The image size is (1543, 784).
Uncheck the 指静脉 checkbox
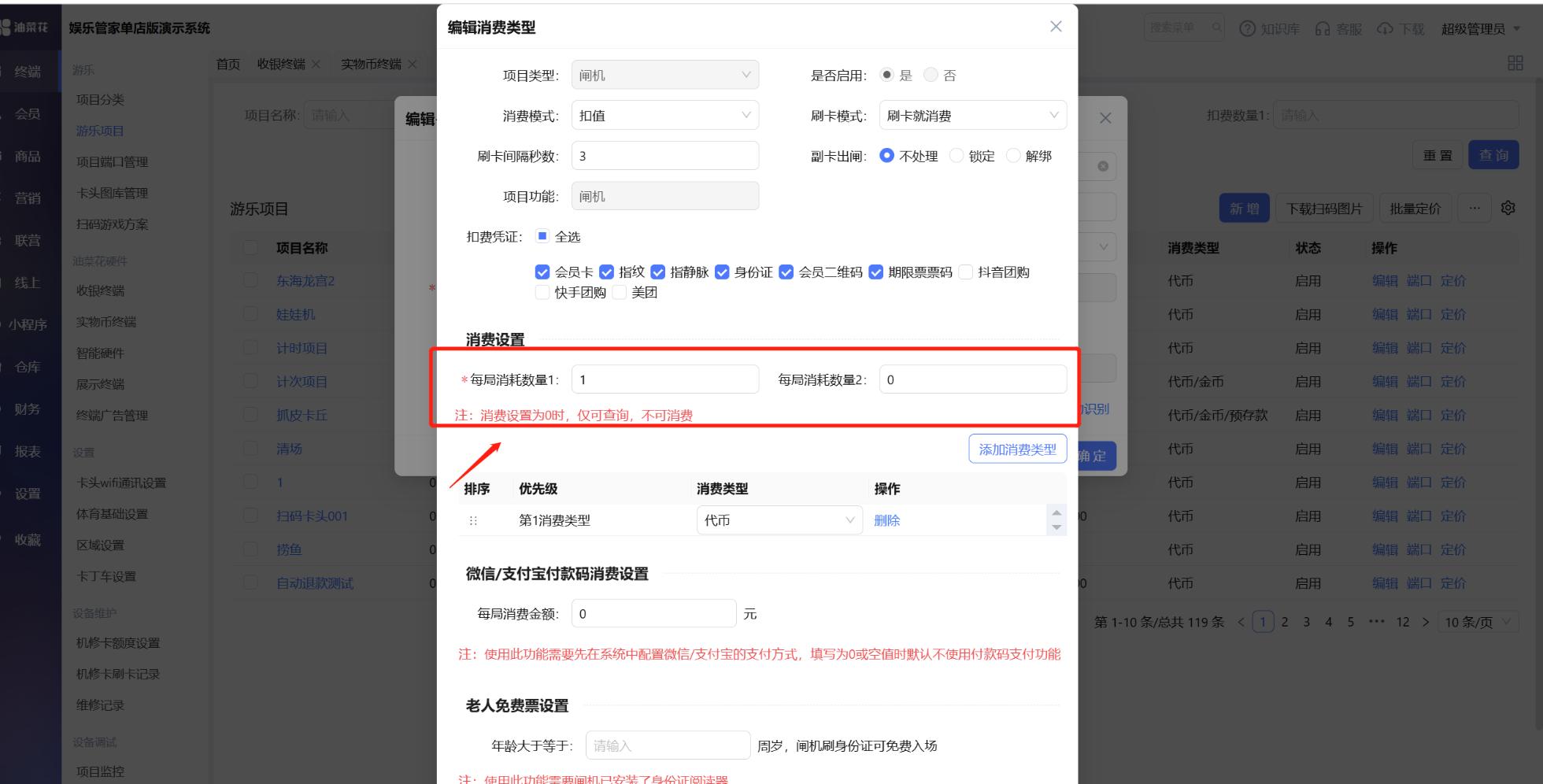click(658, 272)
